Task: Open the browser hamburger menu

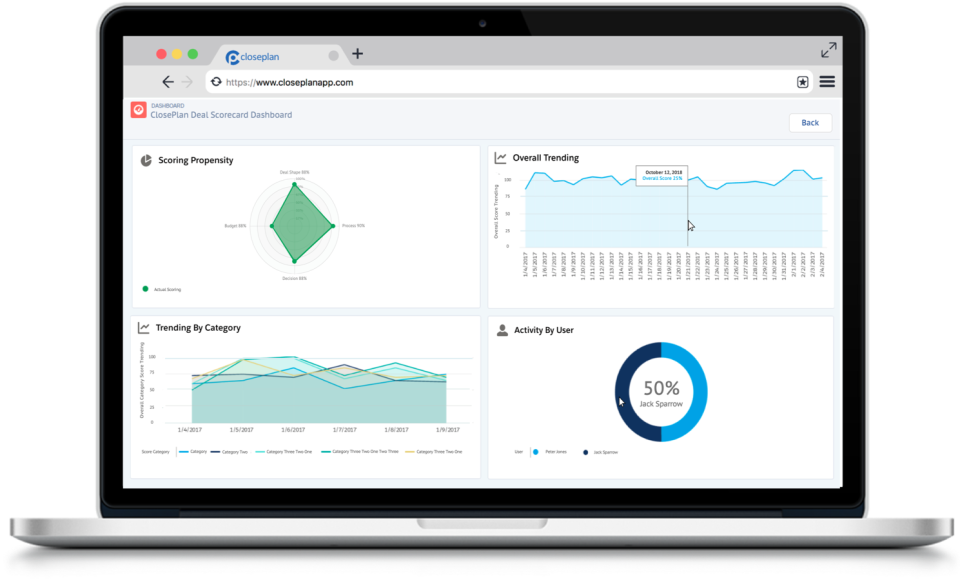Action: click(827, 81)
